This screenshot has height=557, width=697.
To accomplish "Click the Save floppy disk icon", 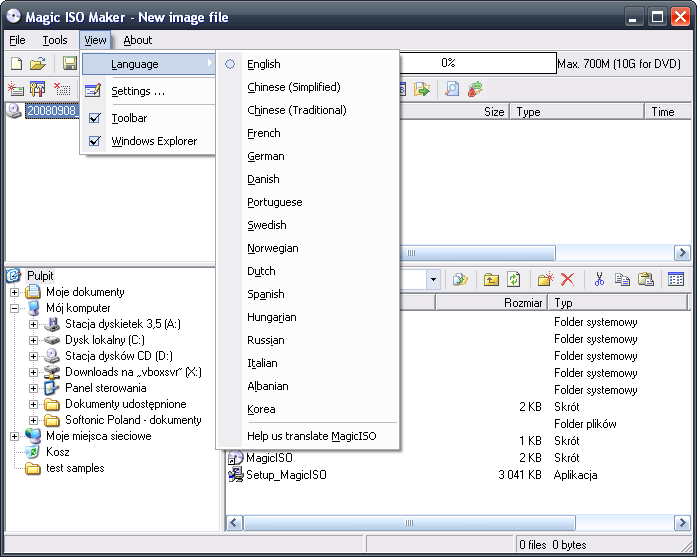I will point(70,64).
